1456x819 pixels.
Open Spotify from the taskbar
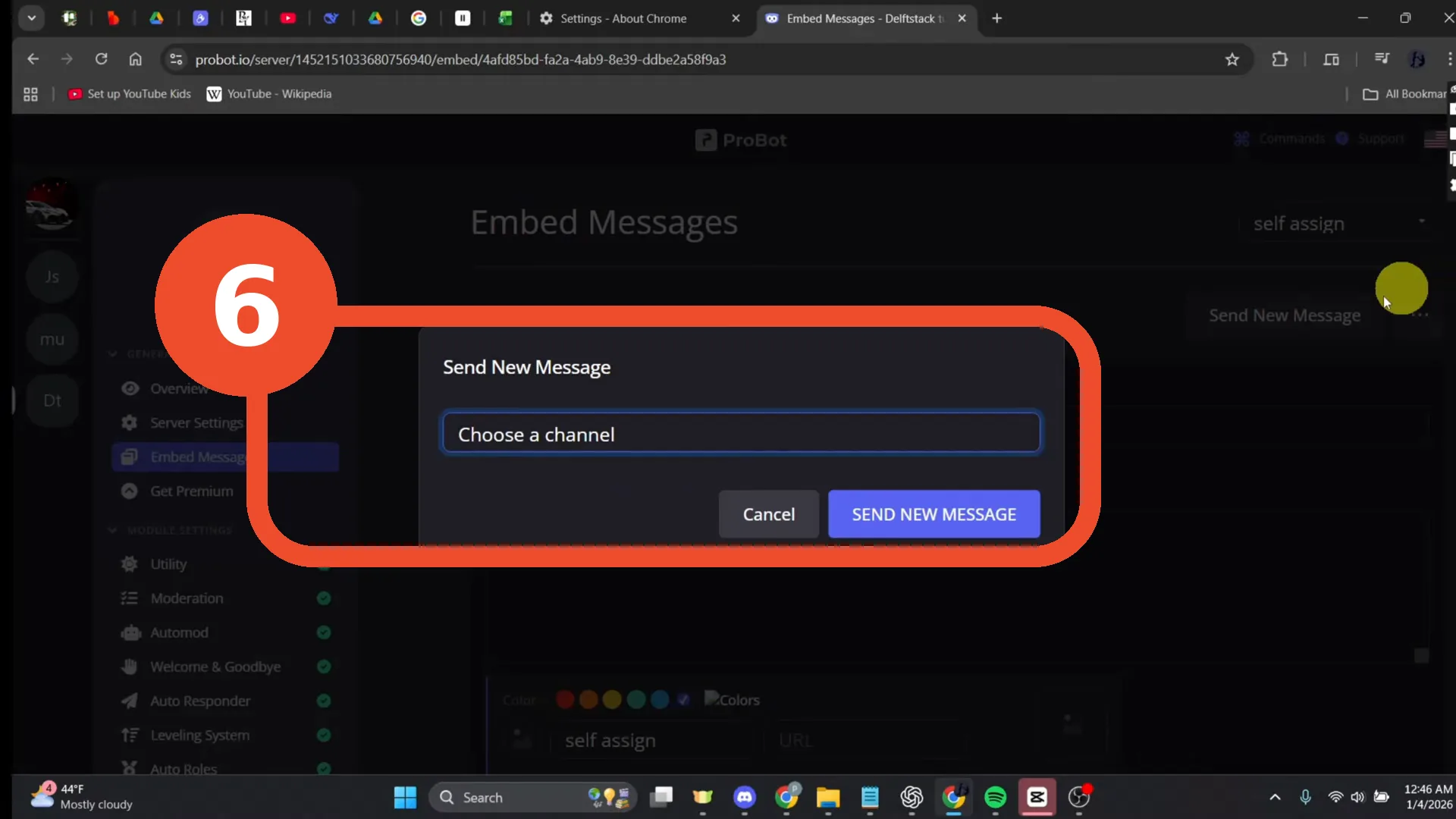tap(995, 797)
